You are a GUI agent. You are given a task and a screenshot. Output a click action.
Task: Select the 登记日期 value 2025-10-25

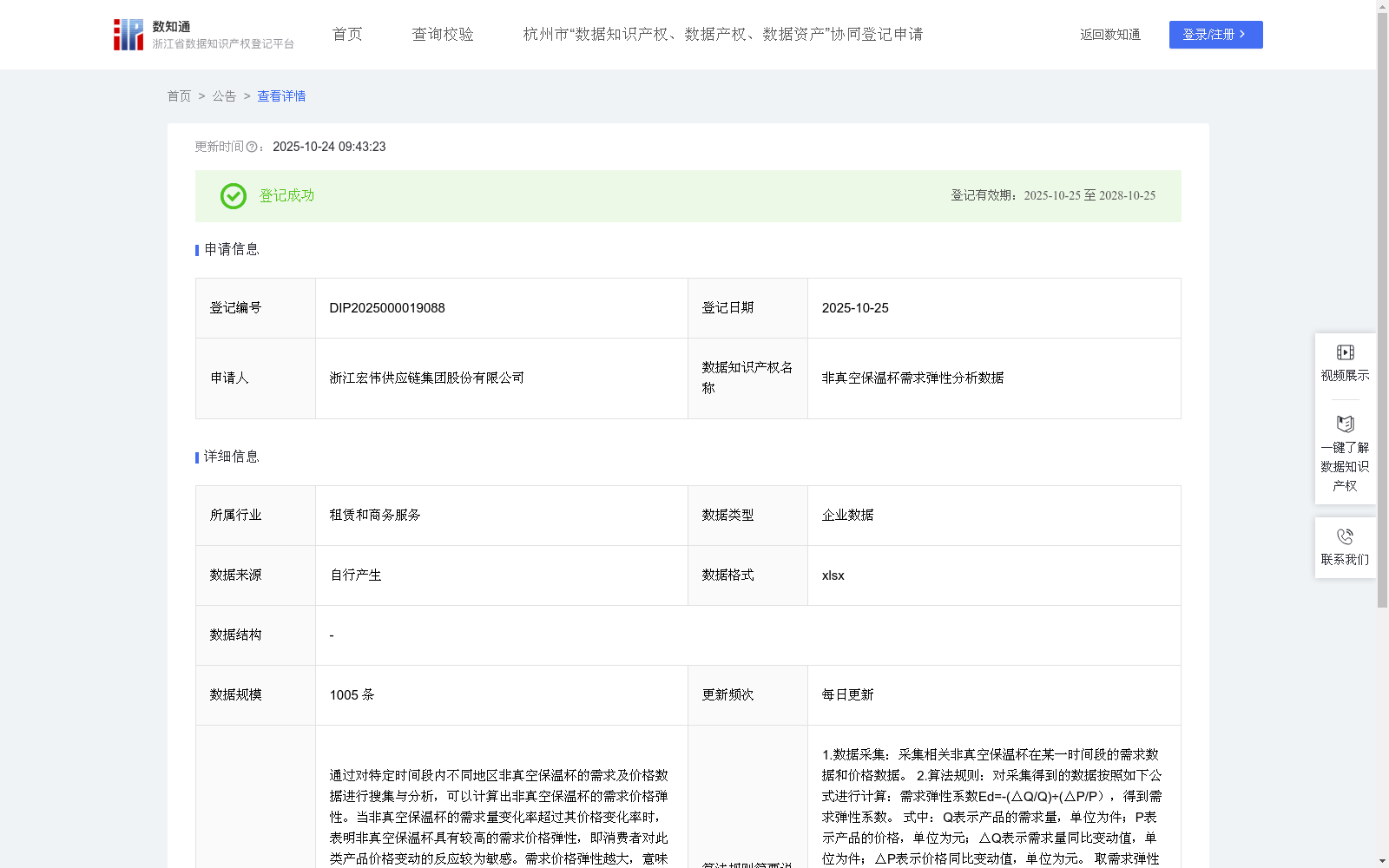(855, 308)
